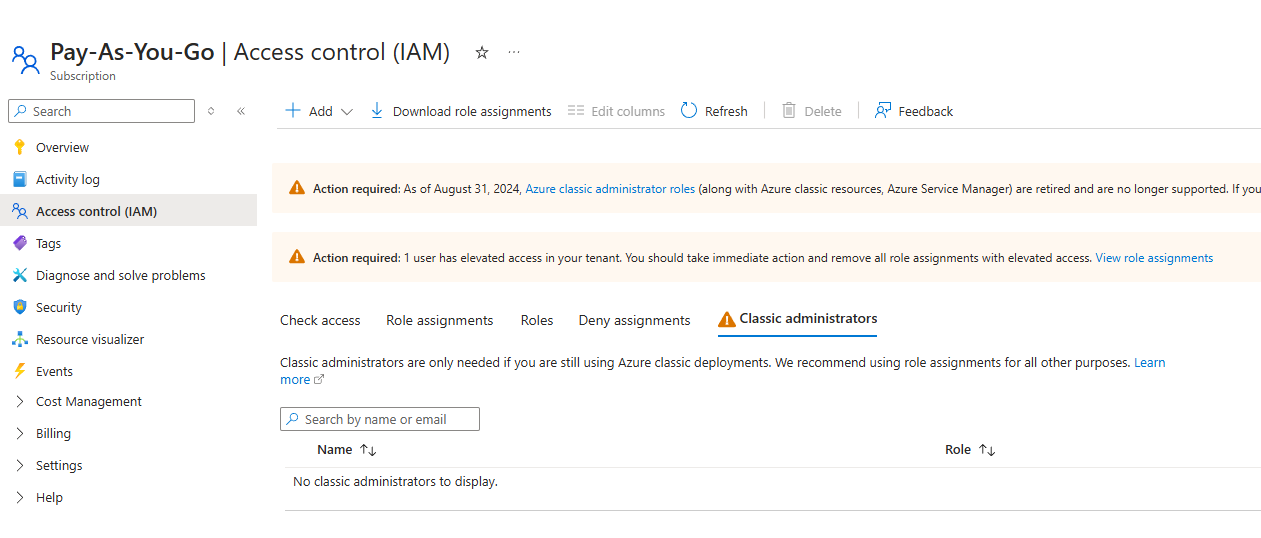This screenshot has height=538, width=1261.
Task: Click the Feedback button label
Action: (926, 111)
